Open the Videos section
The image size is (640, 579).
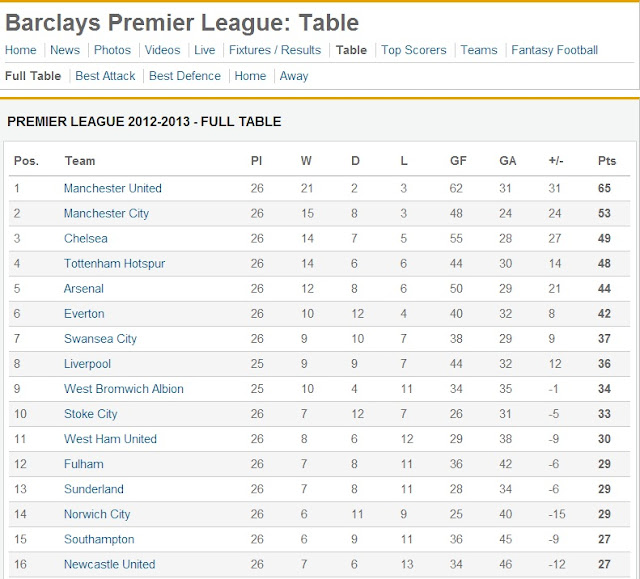pyautogui.click(x=162, y=50)
